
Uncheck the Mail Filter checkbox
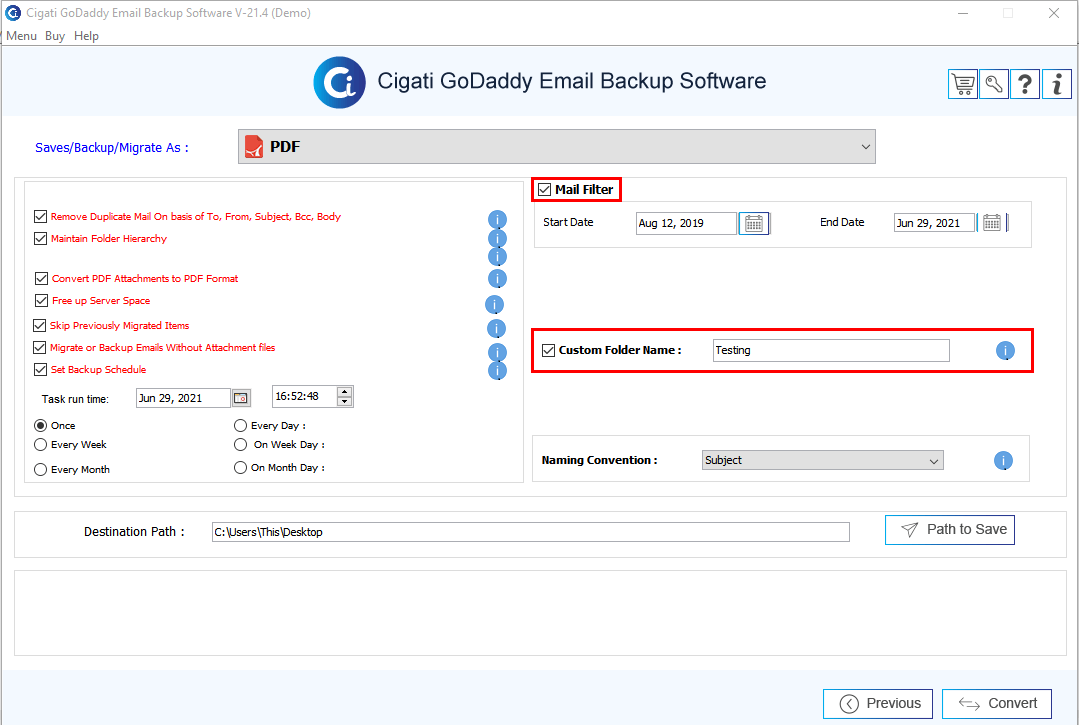point(544,190)
